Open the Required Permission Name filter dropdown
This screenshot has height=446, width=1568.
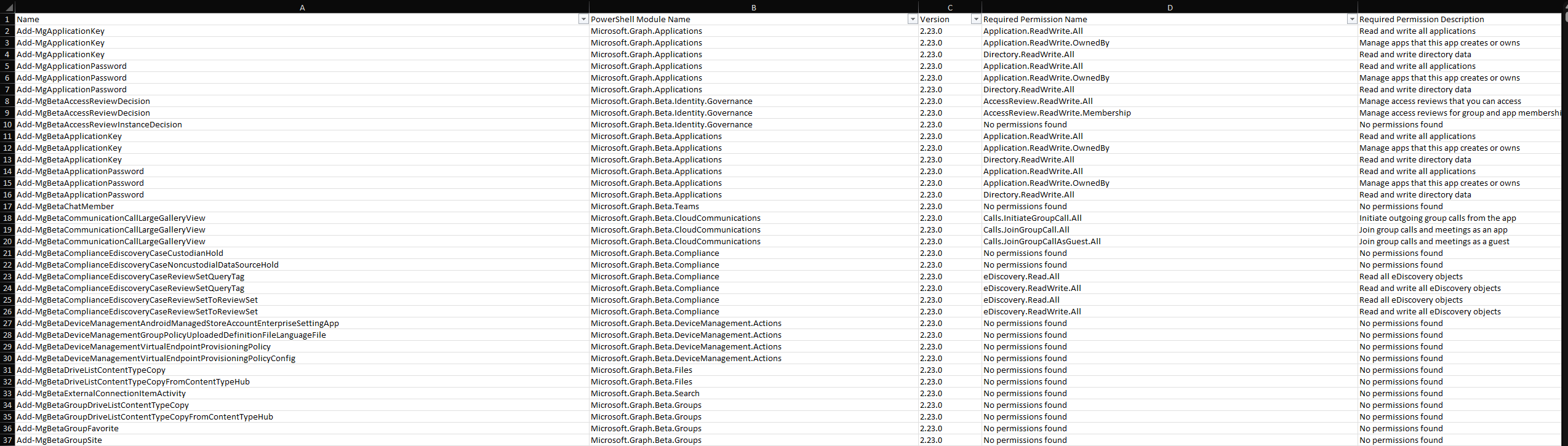coord(1352,20)
